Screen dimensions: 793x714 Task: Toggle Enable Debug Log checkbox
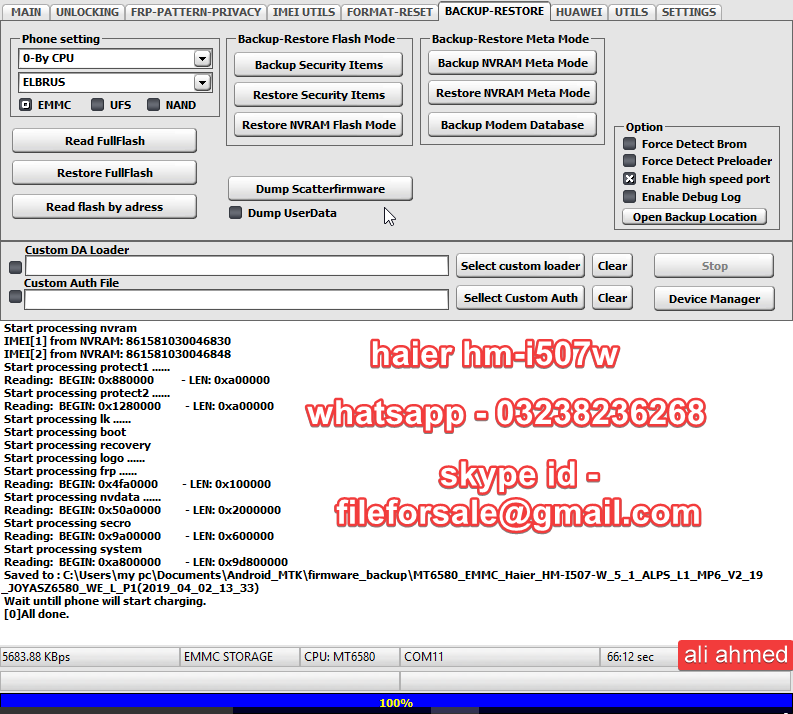coord(629,196)
